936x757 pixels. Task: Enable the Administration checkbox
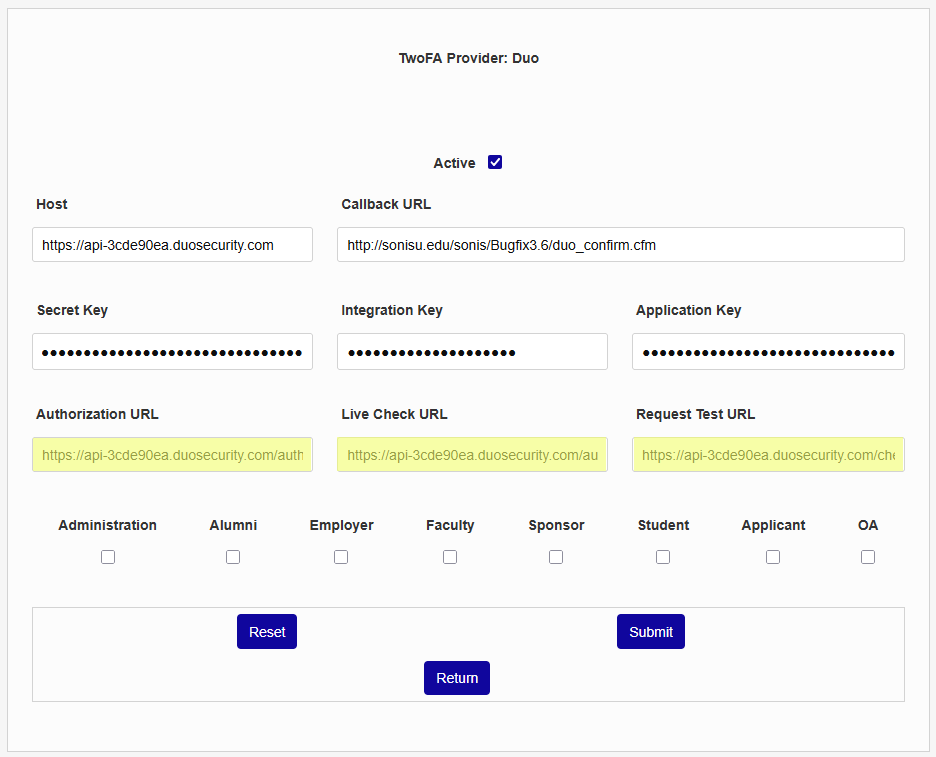click(108, 557)
